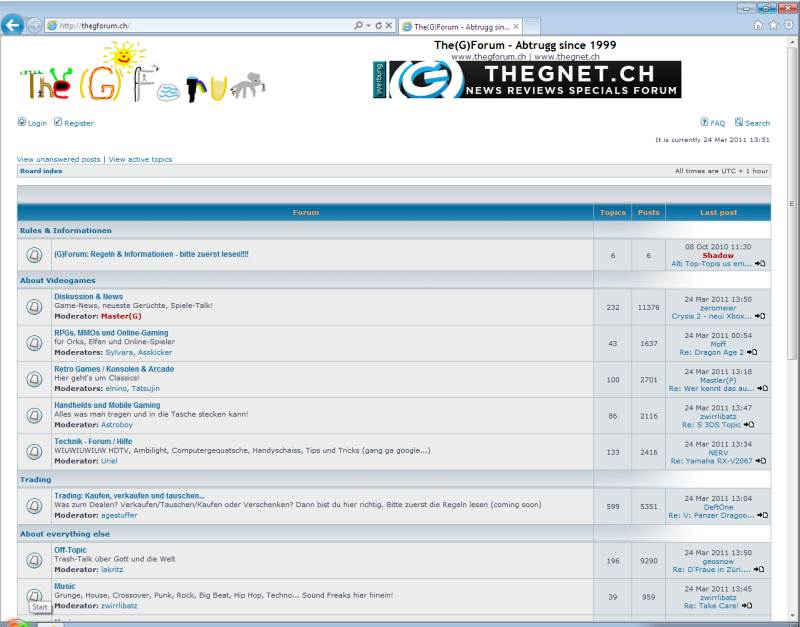Open the Rules & Informationen category

pos(66,231)
